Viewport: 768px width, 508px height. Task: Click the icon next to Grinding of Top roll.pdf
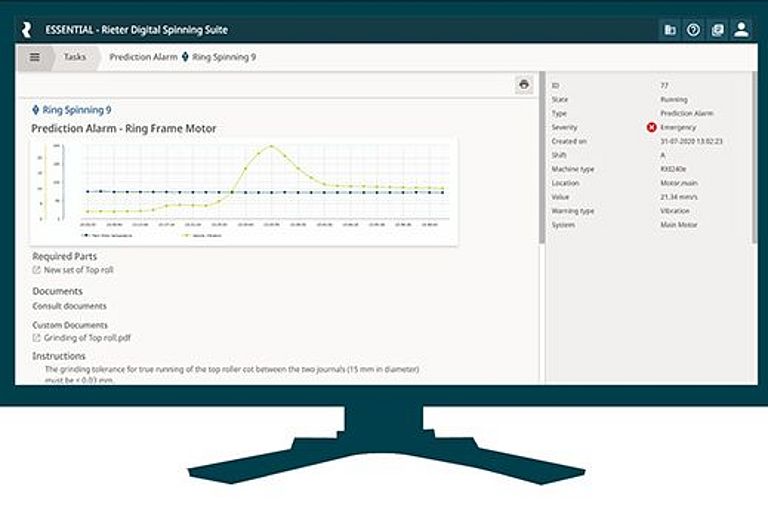click(x=37, y=338)
